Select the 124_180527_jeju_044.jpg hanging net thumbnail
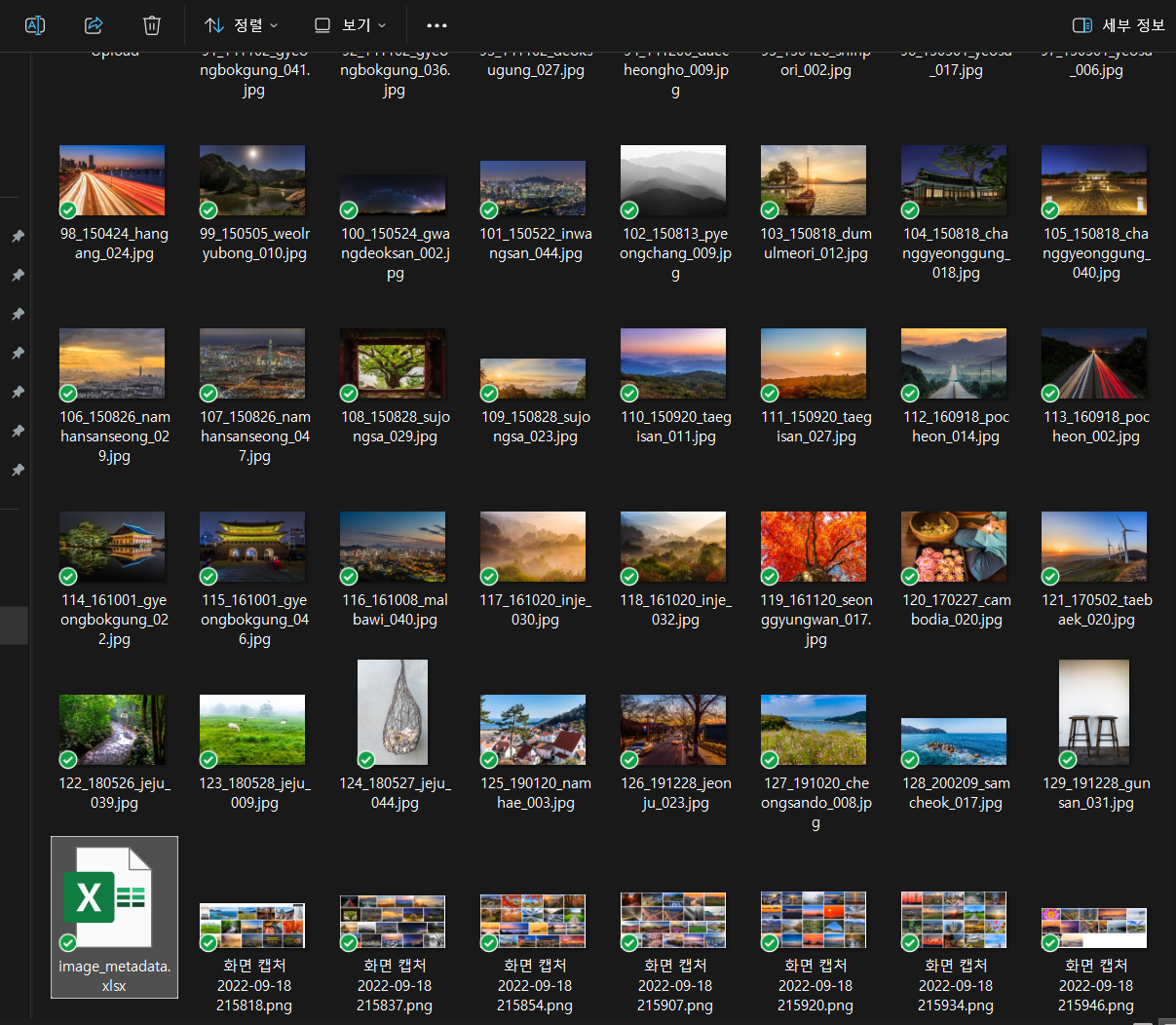Screen dimensions: 1176x1025 point(393,712)
